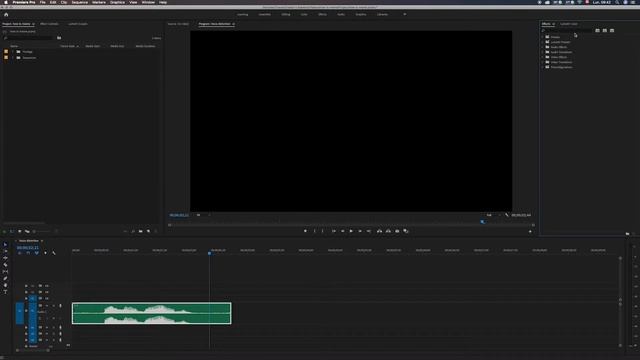Click the Extract button
The width and height of the screenshot is (640, 360).
tap(388, 231)
